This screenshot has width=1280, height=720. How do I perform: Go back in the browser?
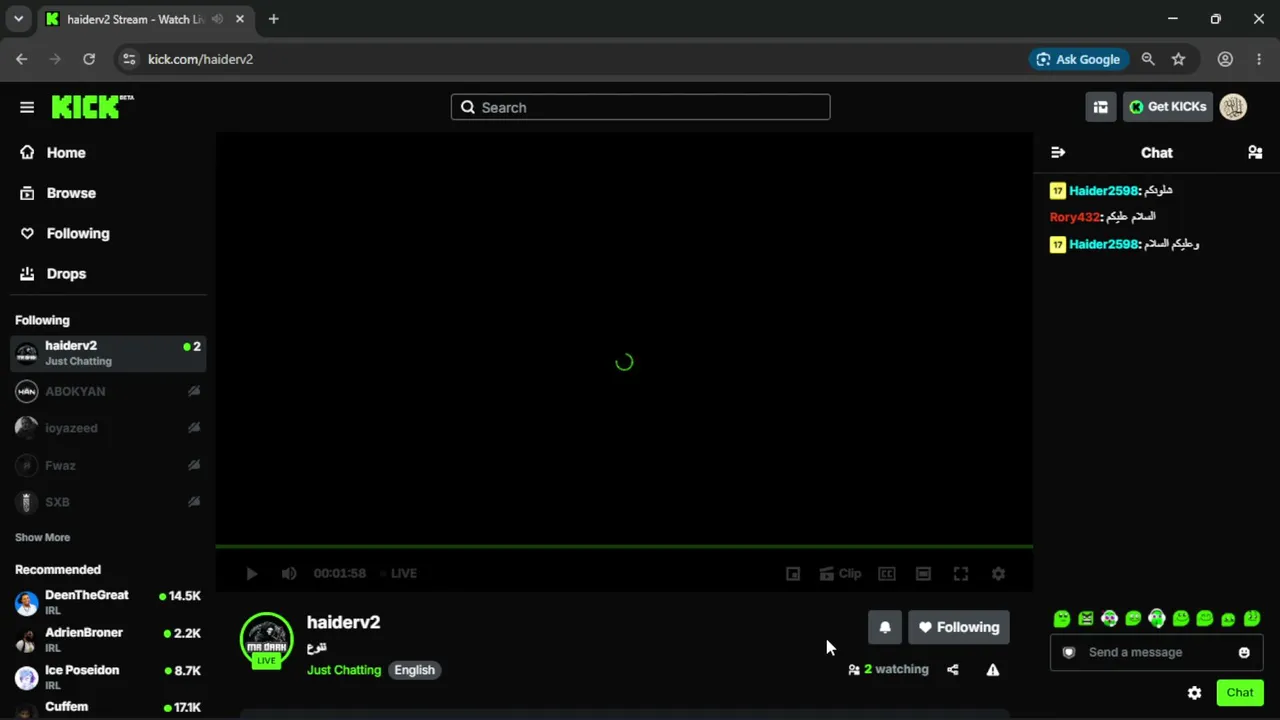tap(22, 59)
